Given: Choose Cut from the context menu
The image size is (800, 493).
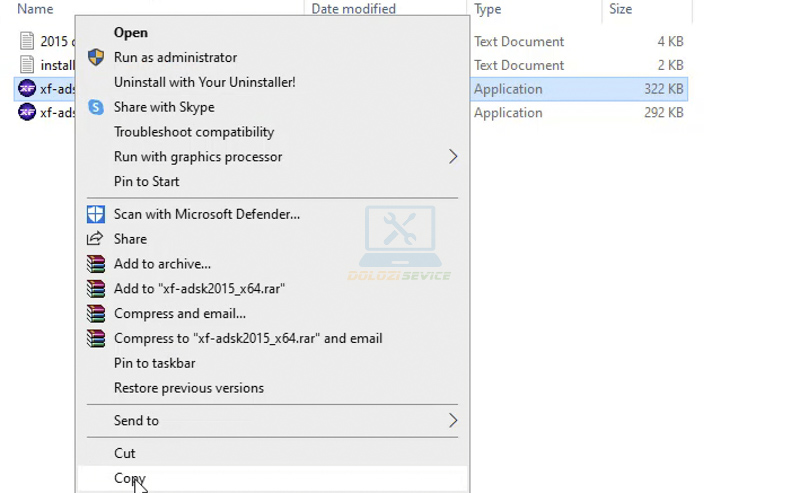Looking at the screenshot, I should [x=125, y=453].
